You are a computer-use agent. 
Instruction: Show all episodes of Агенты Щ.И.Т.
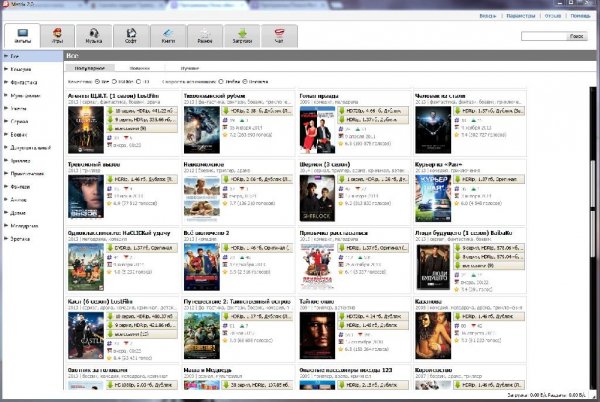coord(142,129)
